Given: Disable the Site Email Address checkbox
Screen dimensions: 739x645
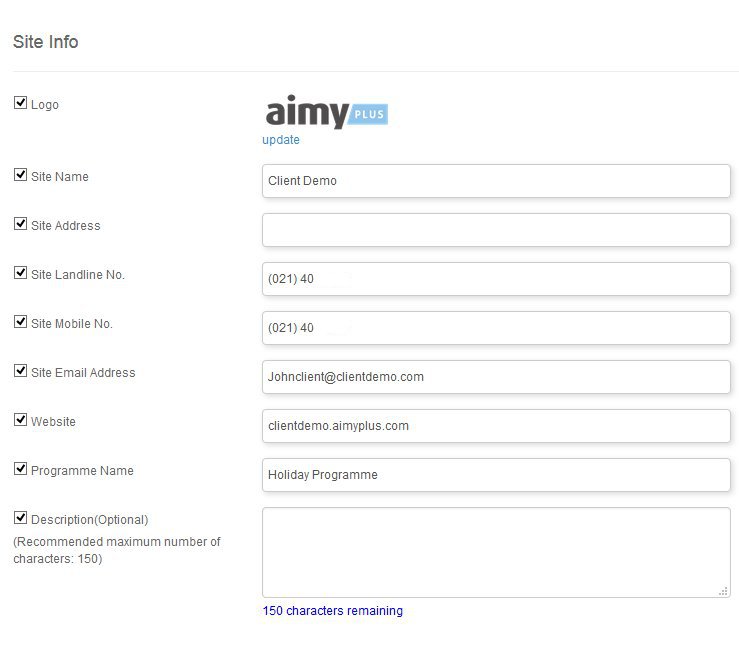Looking at the screenshot, I should pyautogui.click(x=20, y=370).
